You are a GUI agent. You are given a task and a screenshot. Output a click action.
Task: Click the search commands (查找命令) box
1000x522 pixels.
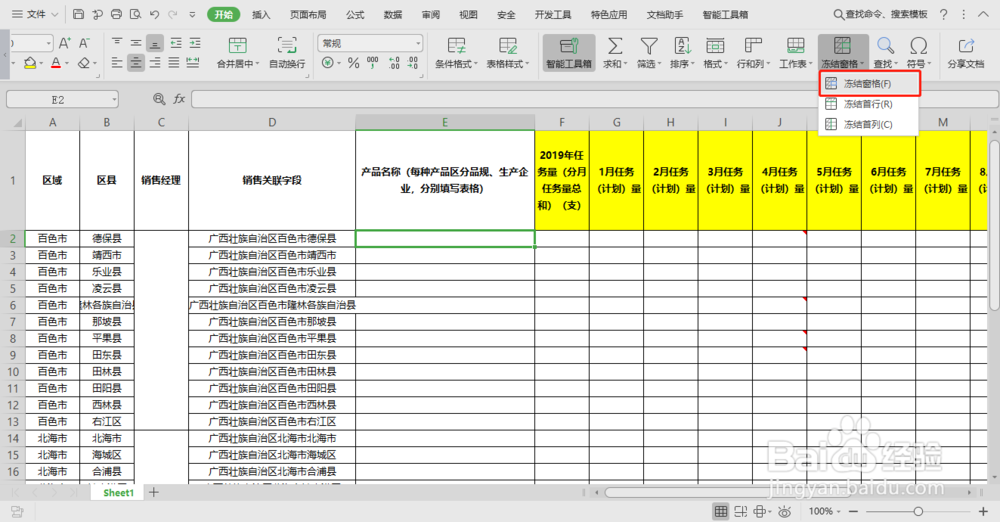pos(880,14)
